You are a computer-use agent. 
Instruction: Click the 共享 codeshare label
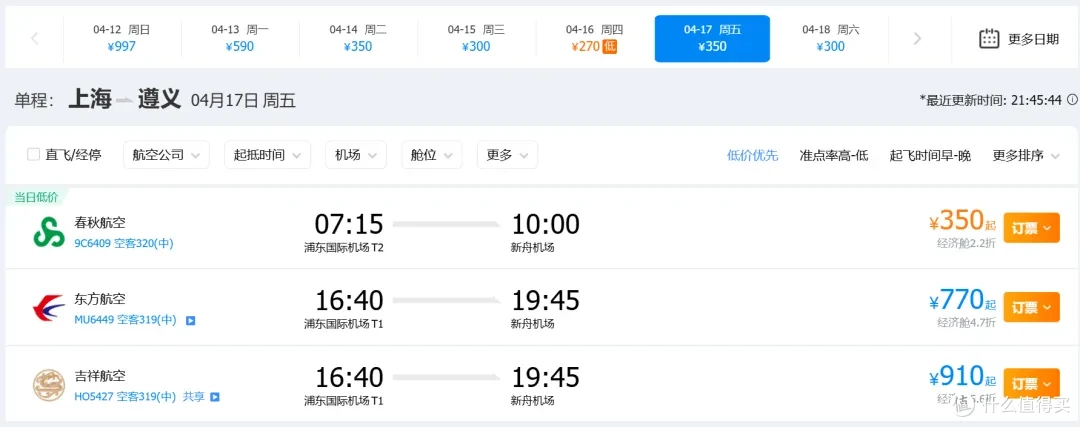click(x=194, y=397)
